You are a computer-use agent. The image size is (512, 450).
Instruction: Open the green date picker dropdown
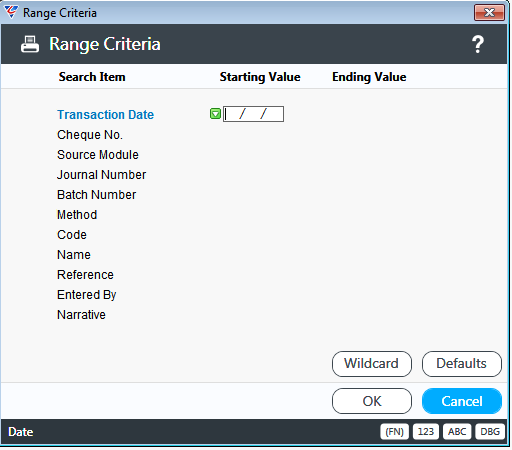point(215,114)
